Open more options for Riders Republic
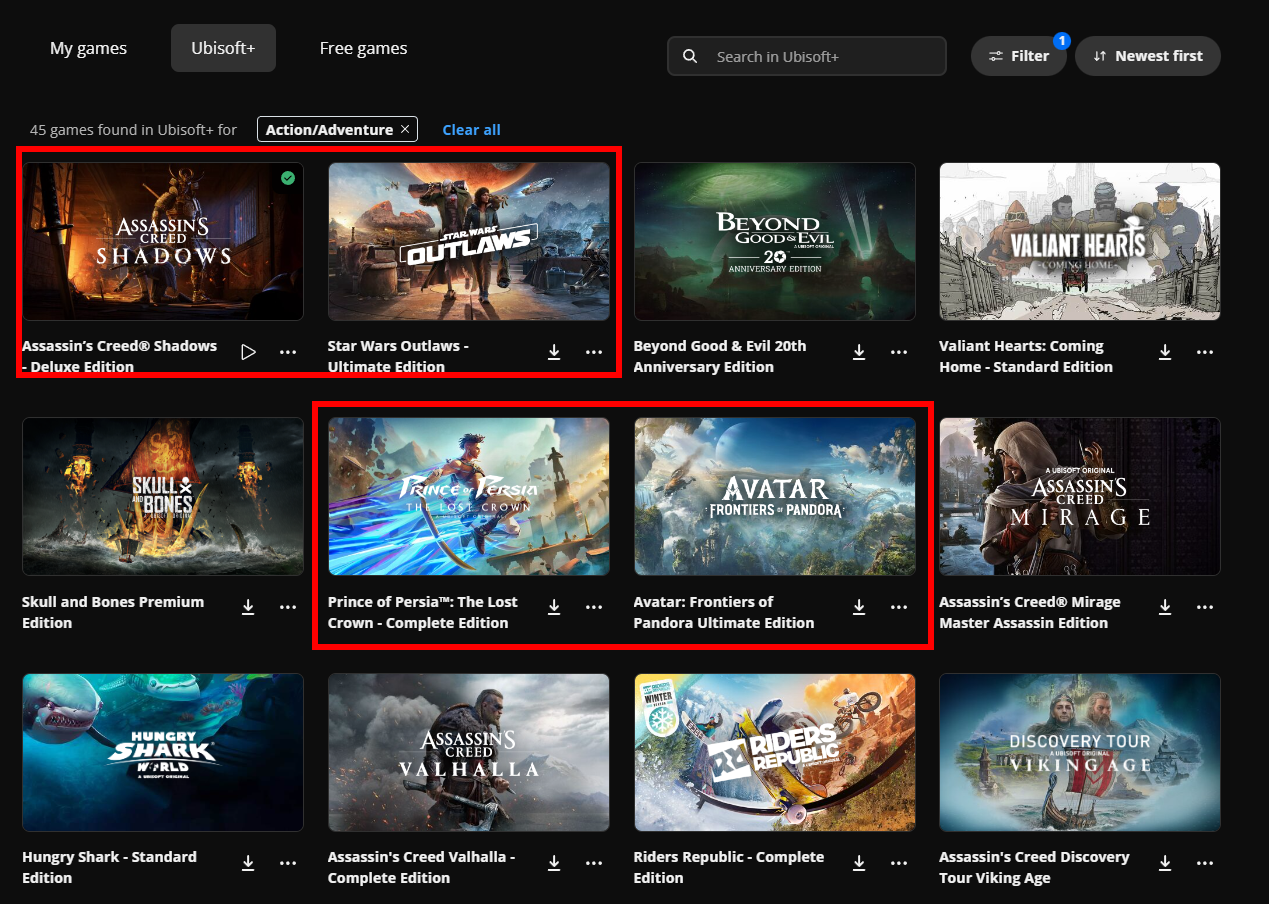 (899, 863)
